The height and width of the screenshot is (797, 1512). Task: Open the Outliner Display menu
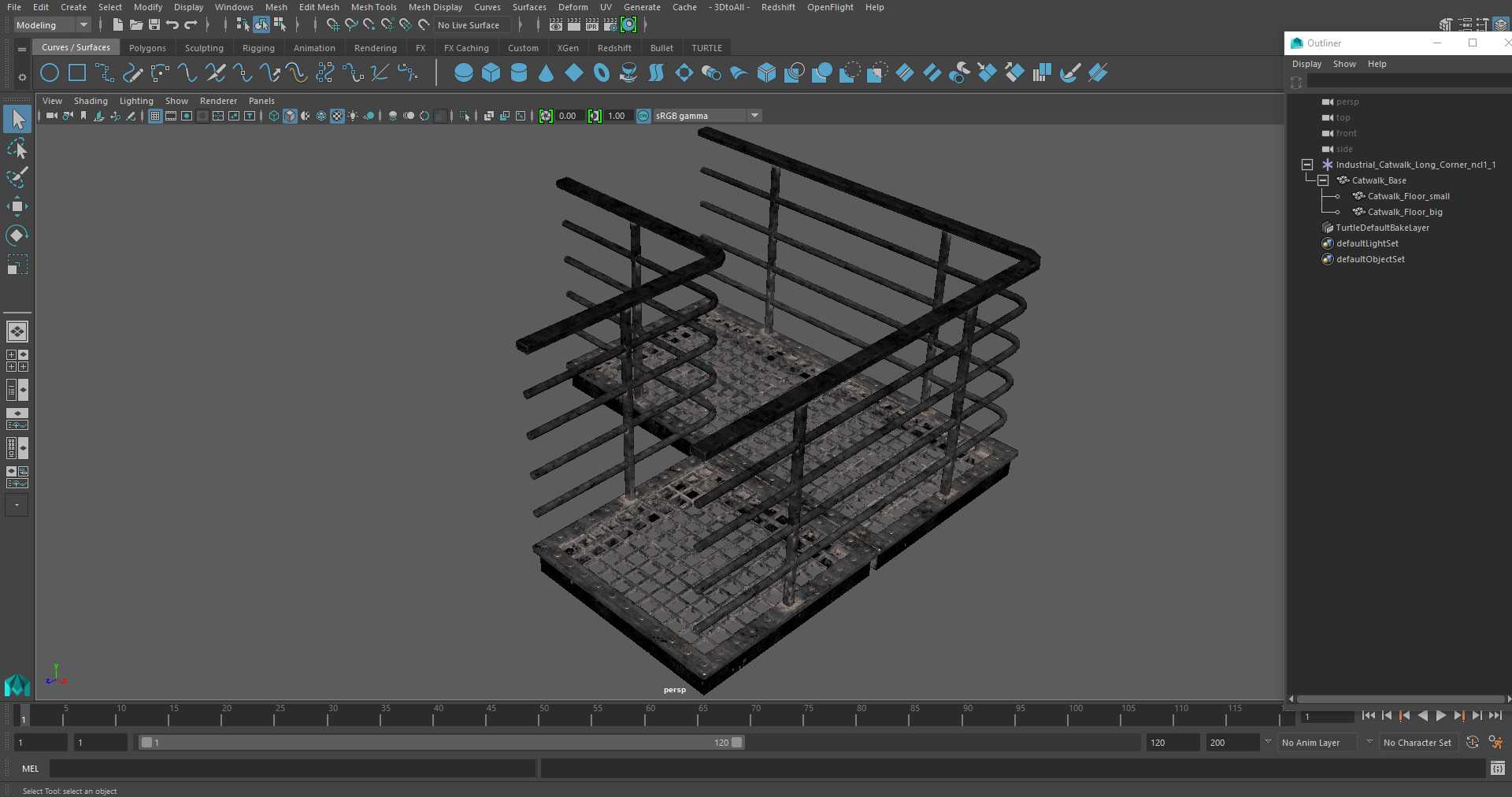point(1306,64)
